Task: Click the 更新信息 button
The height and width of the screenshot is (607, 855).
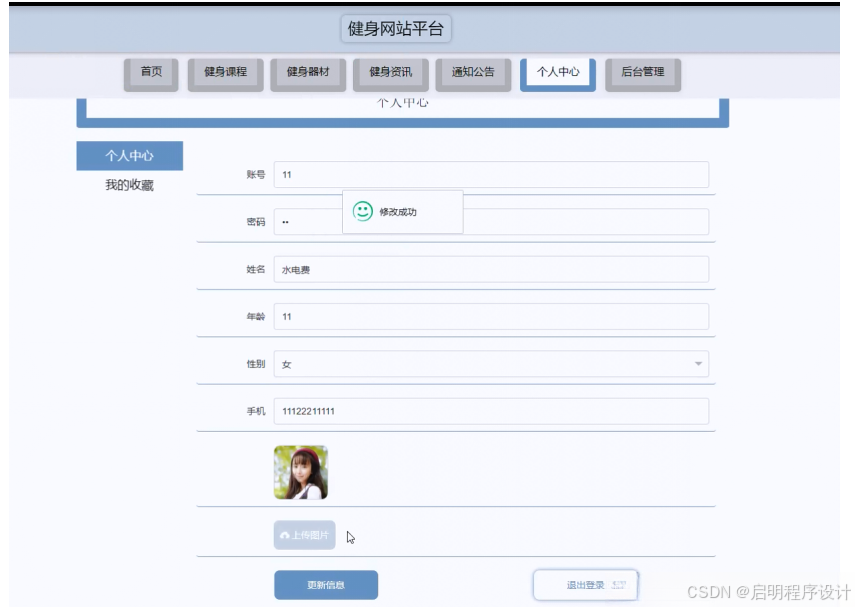Action: coord(327,585)
